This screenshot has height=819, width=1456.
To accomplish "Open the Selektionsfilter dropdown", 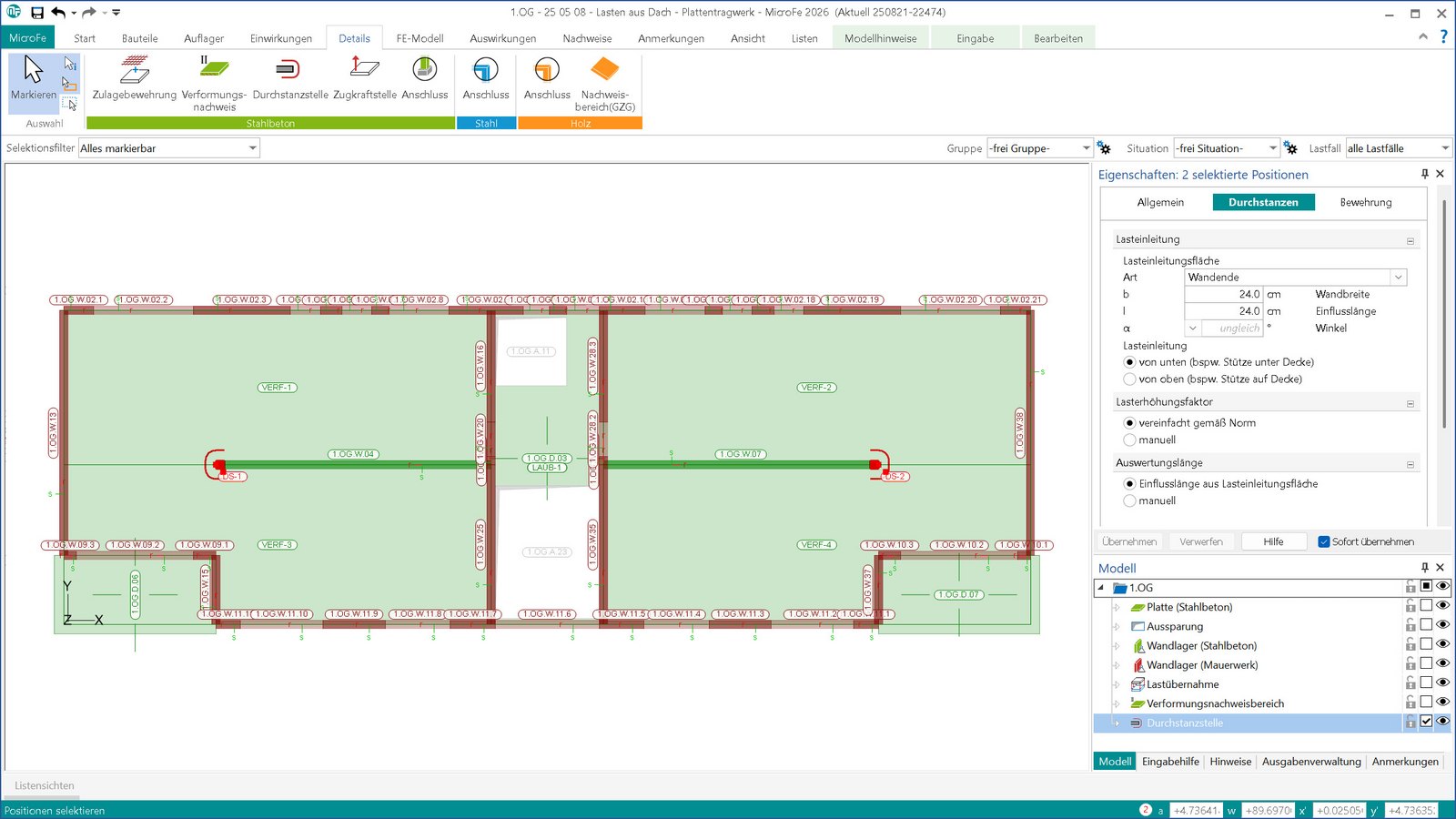I will click(252, 148).
